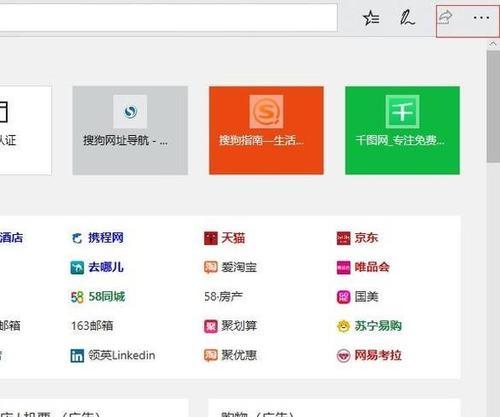
Task: Click the 唯品会 pink logo icon
Action: click(x=343, y=268)
